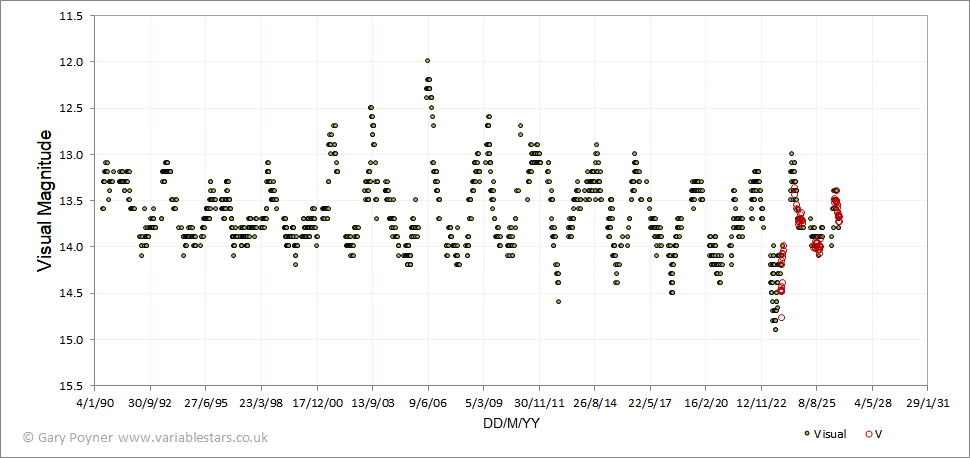Viewport: 970px width, 458px height.
Task: Click the y-axis label 14.5
Action: (72, 294)
